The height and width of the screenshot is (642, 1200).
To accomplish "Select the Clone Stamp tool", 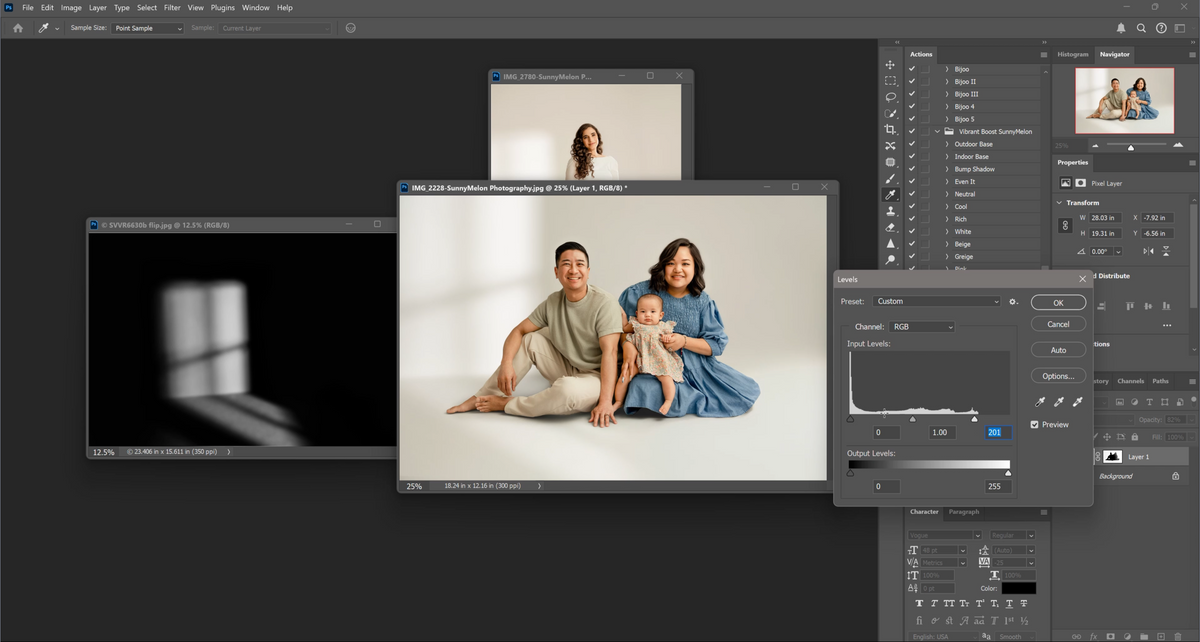I will point(890,211).
